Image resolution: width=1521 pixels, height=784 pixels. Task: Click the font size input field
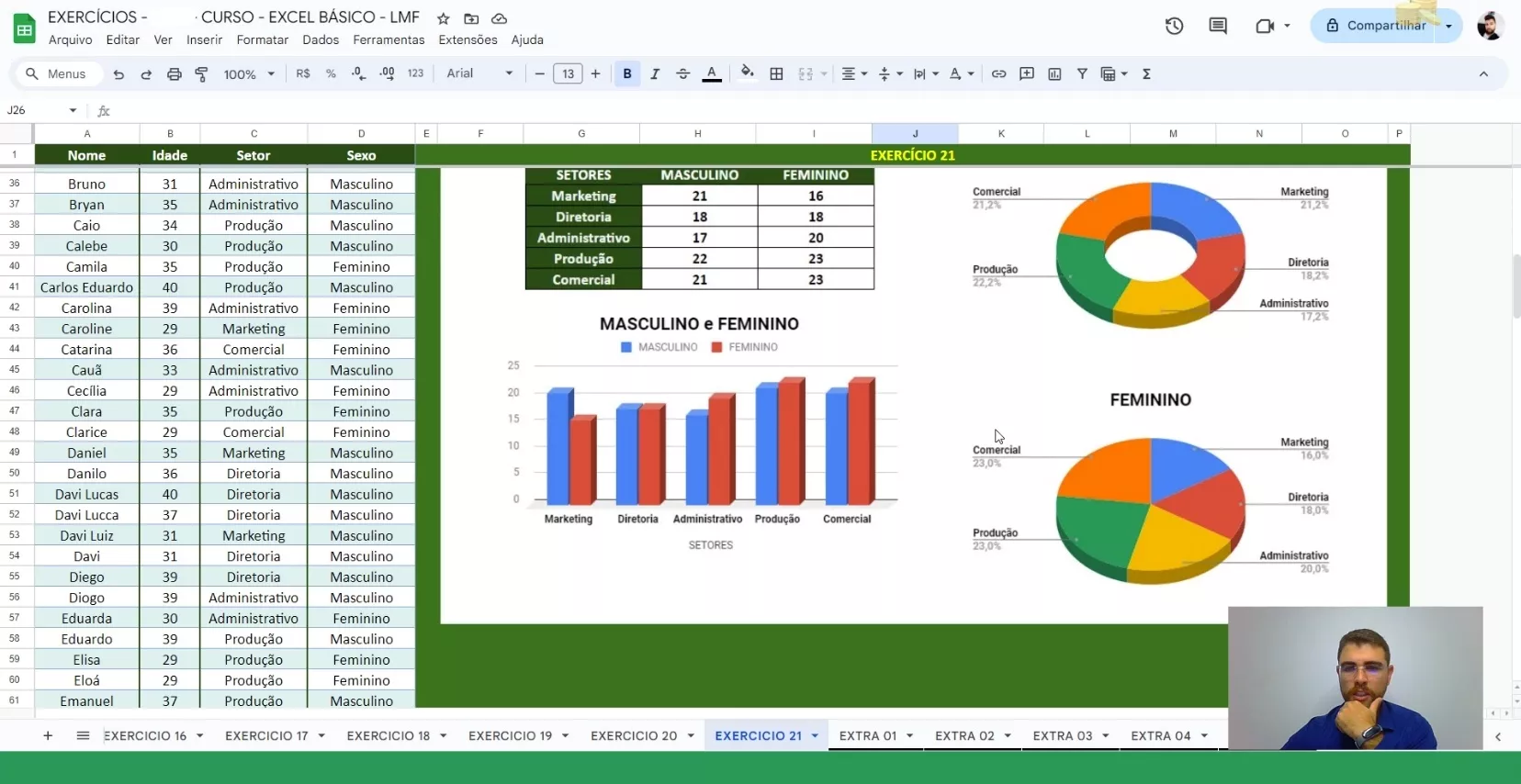pos(568,74)
